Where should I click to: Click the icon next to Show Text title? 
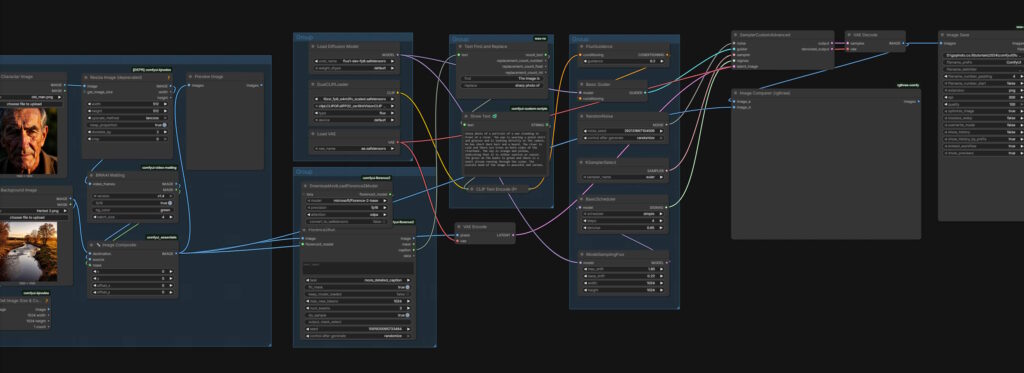point(494,116)
